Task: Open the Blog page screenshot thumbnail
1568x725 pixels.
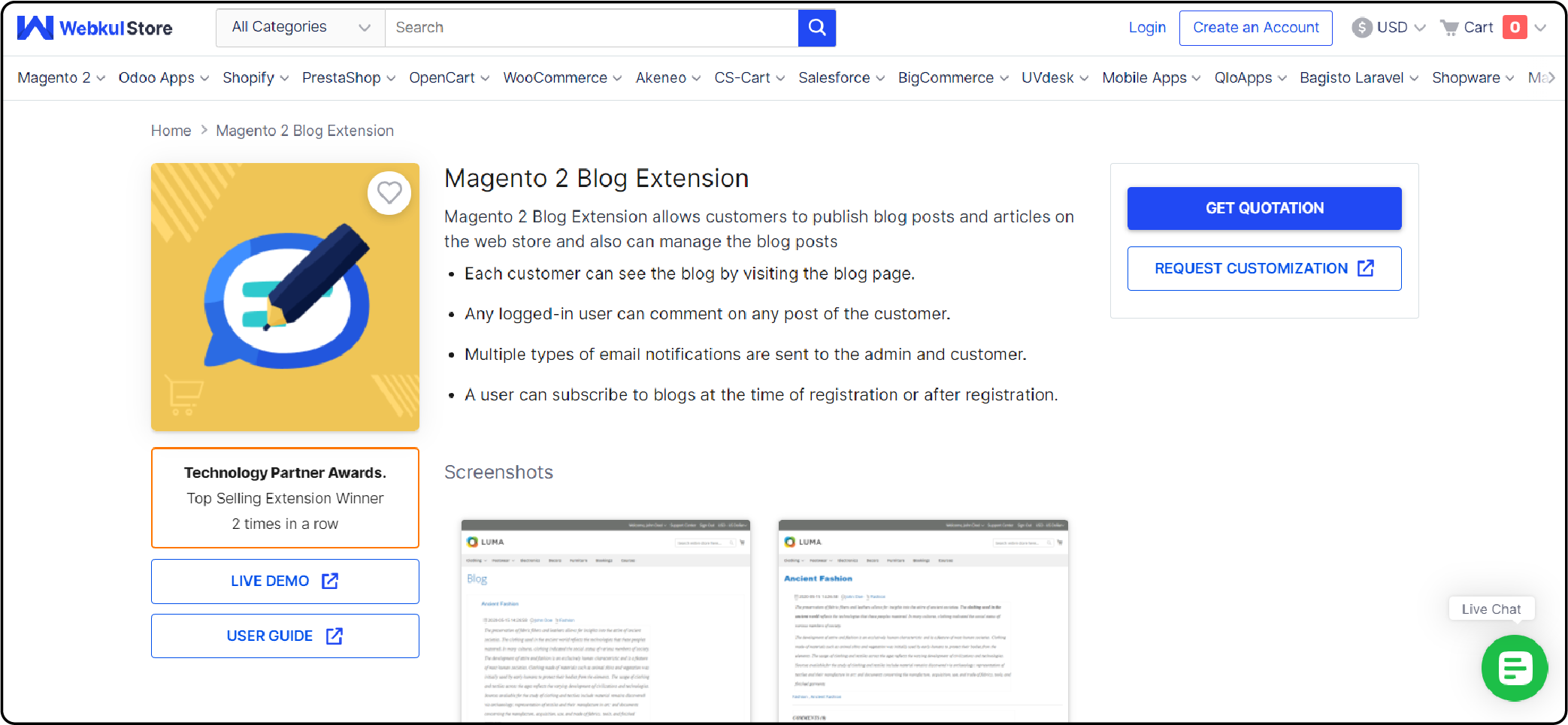Action: [x=606, y=621]
